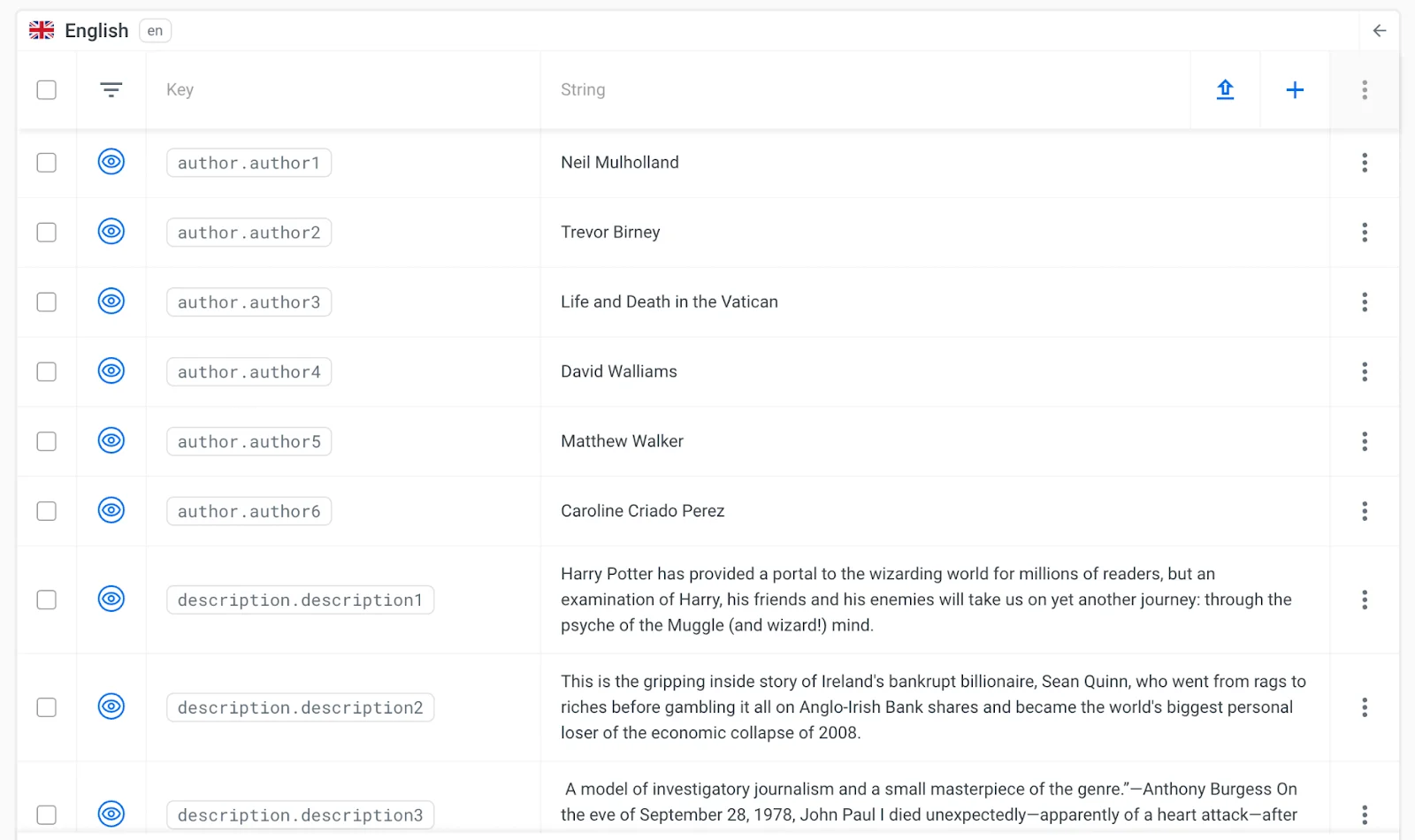Click the 'en' language code badge

pos(155,31)
